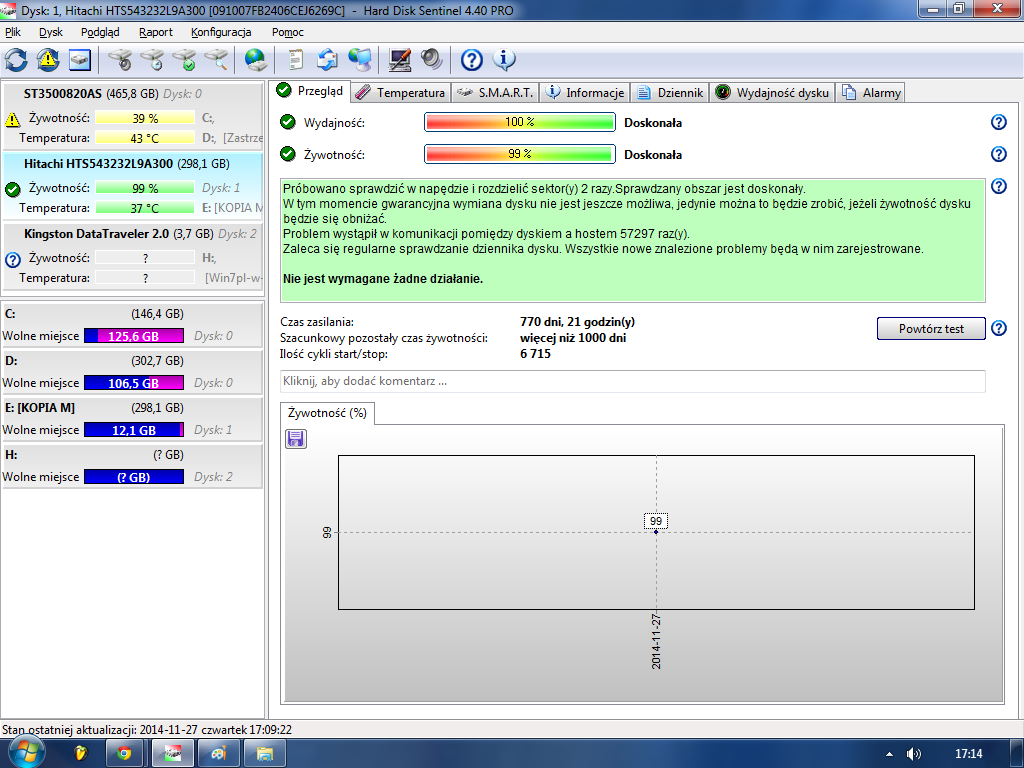
Task: Click the Żywotność 99 % gradient bar
Action: pyautogui.click(x=520, y=154)
